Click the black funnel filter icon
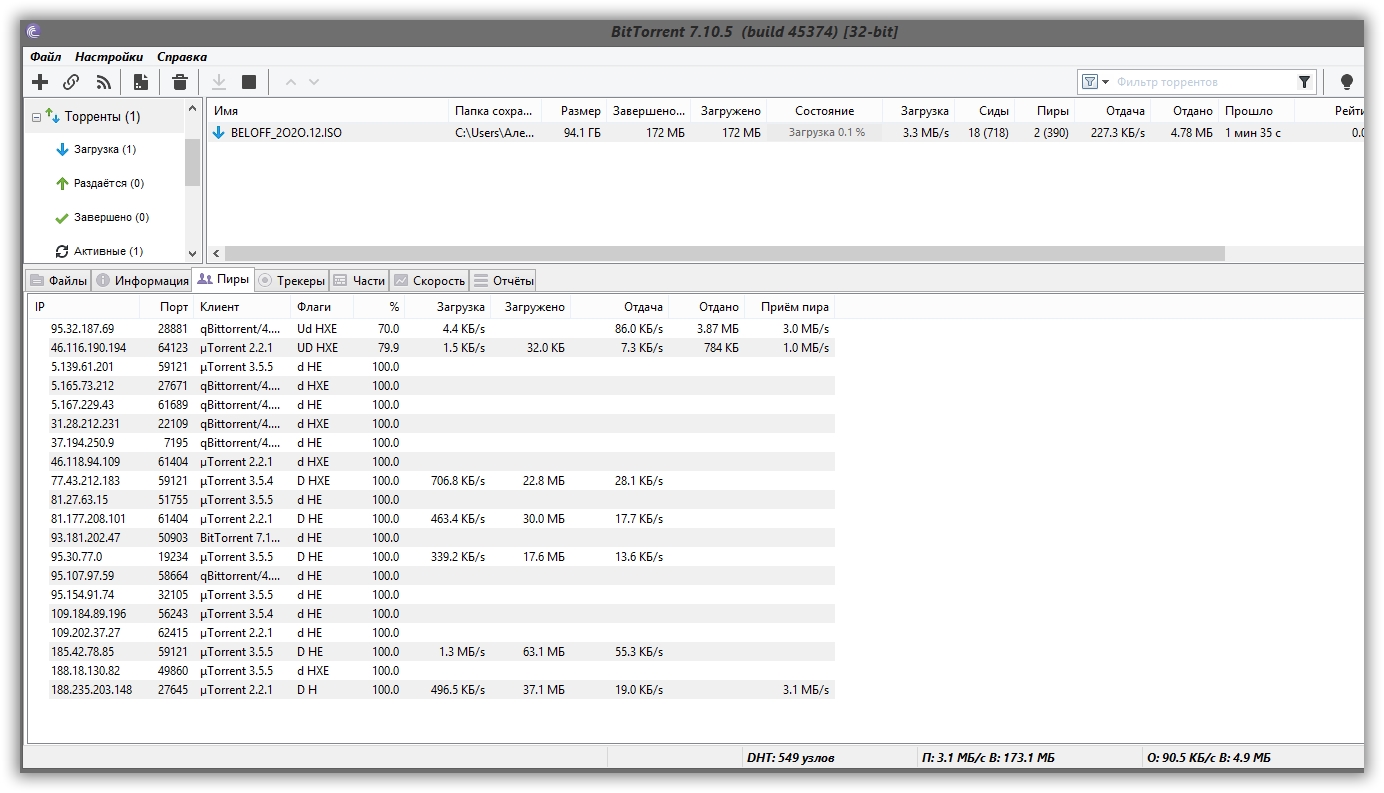 [1304, 82]
